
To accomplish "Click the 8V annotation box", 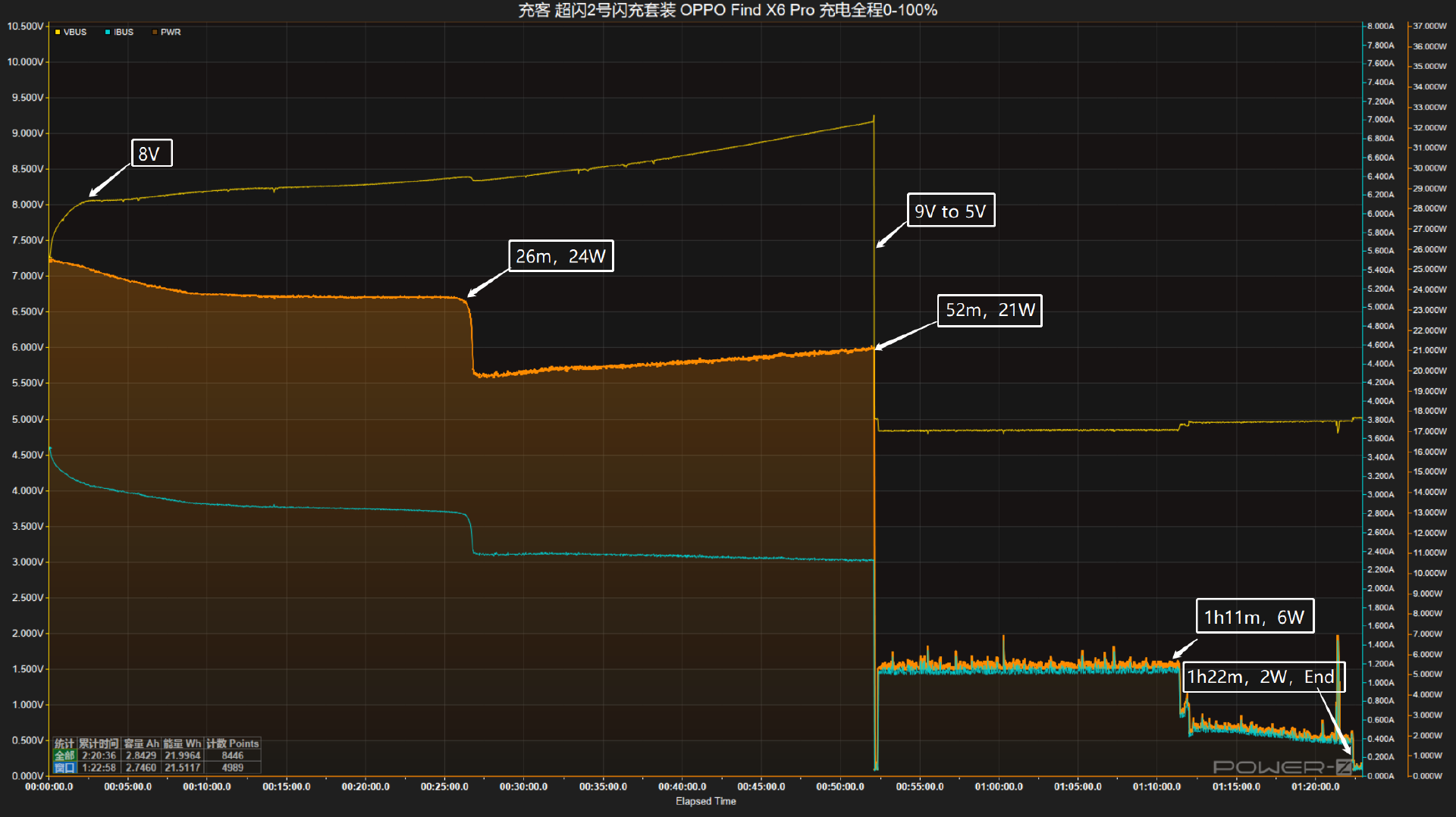I will 151,153.
